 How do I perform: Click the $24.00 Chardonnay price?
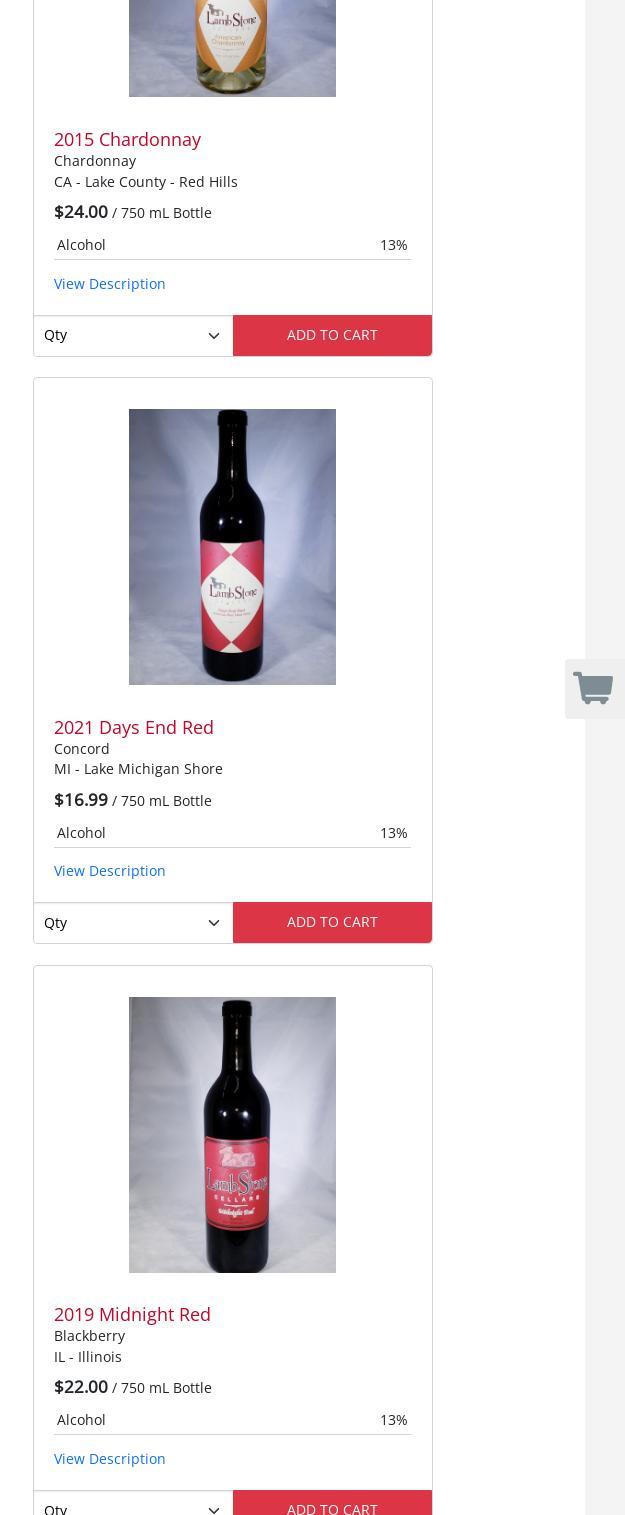(81, 212)
